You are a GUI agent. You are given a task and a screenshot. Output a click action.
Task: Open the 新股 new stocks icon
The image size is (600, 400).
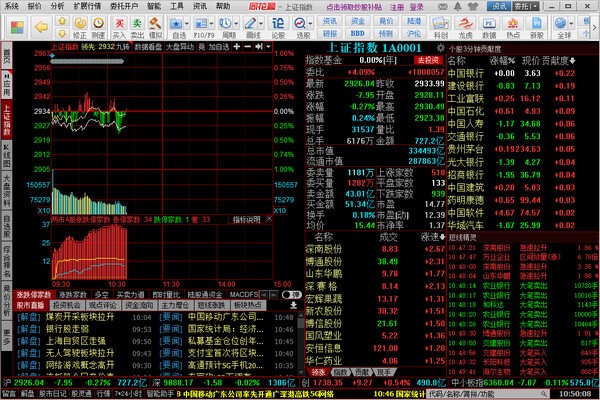536,28
